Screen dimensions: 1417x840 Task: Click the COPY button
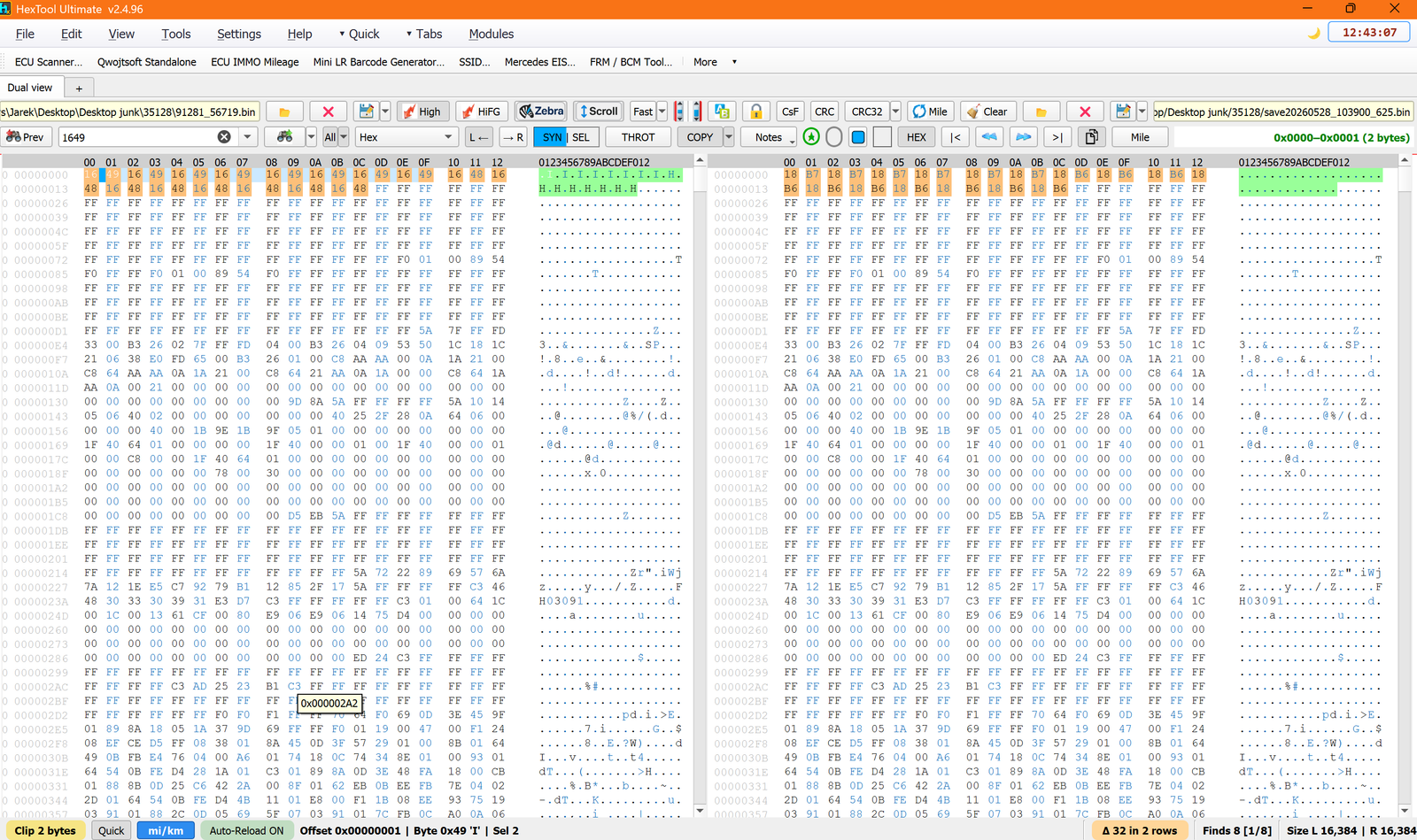[x=700, y=137]
